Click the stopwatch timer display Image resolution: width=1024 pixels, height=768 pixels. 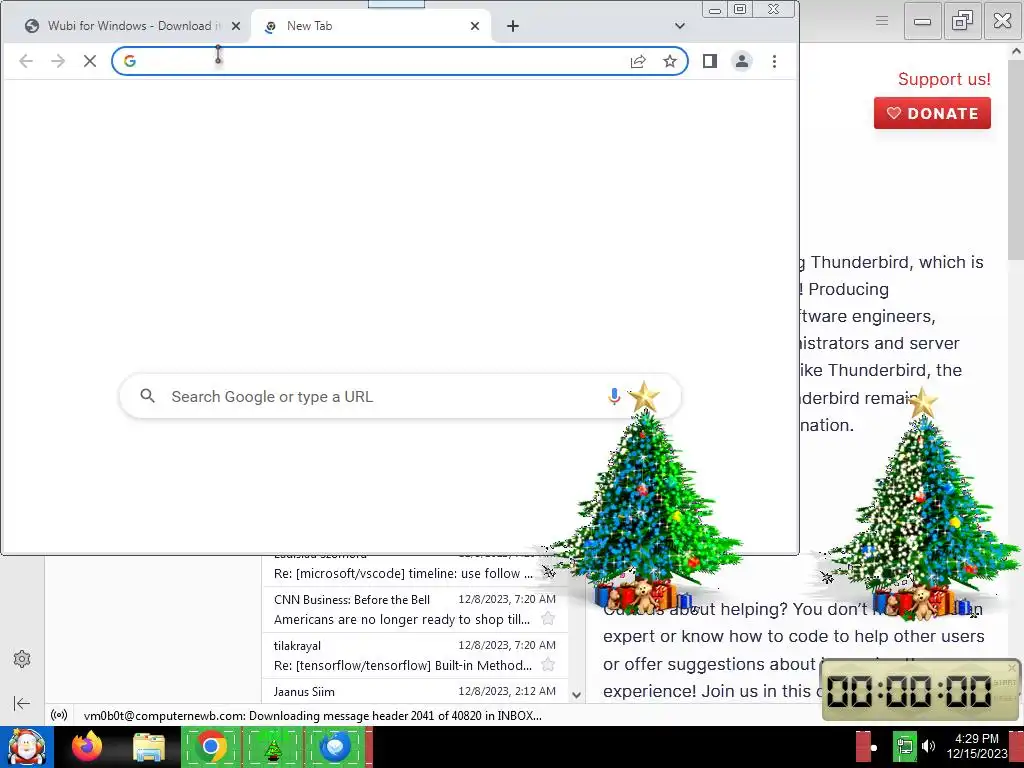(x=908, y=691)
